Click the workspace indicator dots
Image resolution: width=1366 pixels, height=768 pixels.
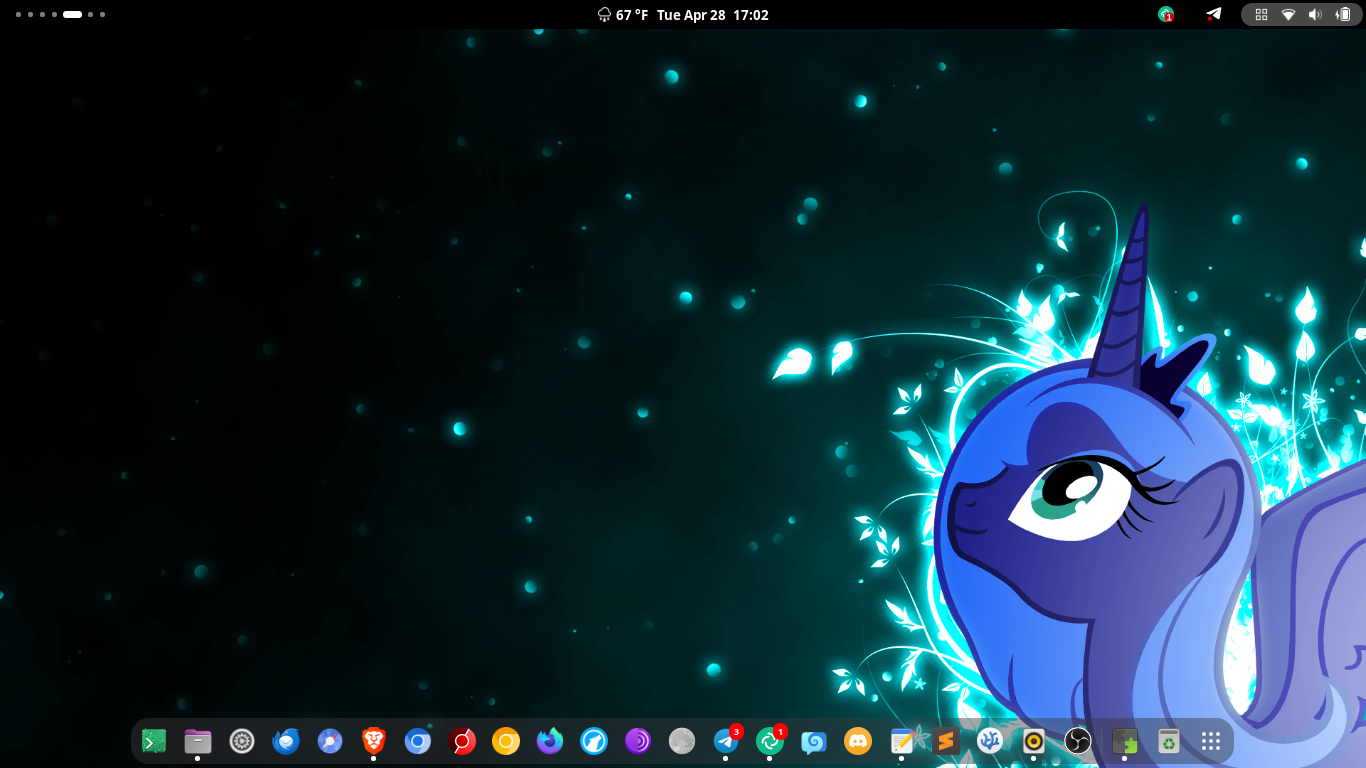(x=60, y=15)
